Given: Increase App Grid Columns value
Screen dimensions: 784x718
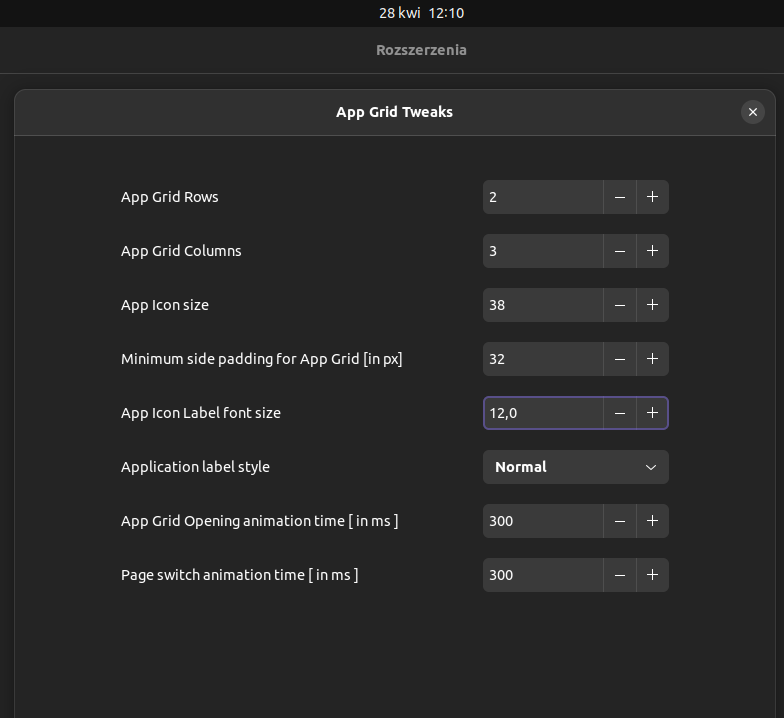Looking at the screenshot, I should coord(652,251).
